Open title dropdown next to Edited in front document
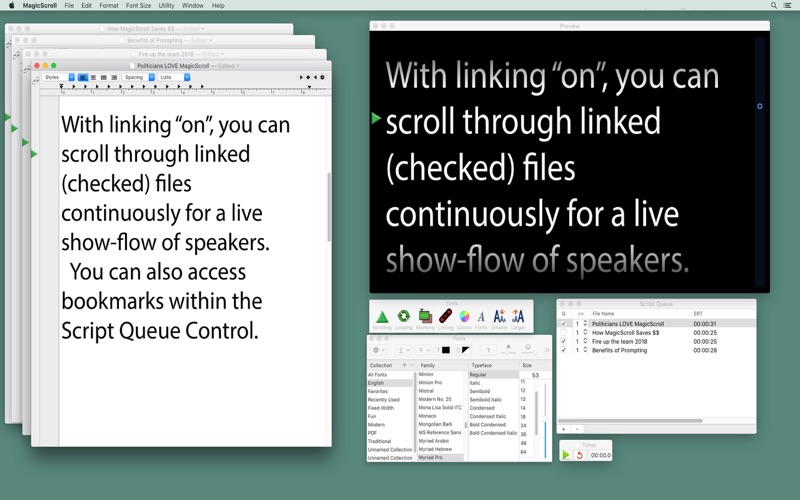 click(x=238, y=66)
